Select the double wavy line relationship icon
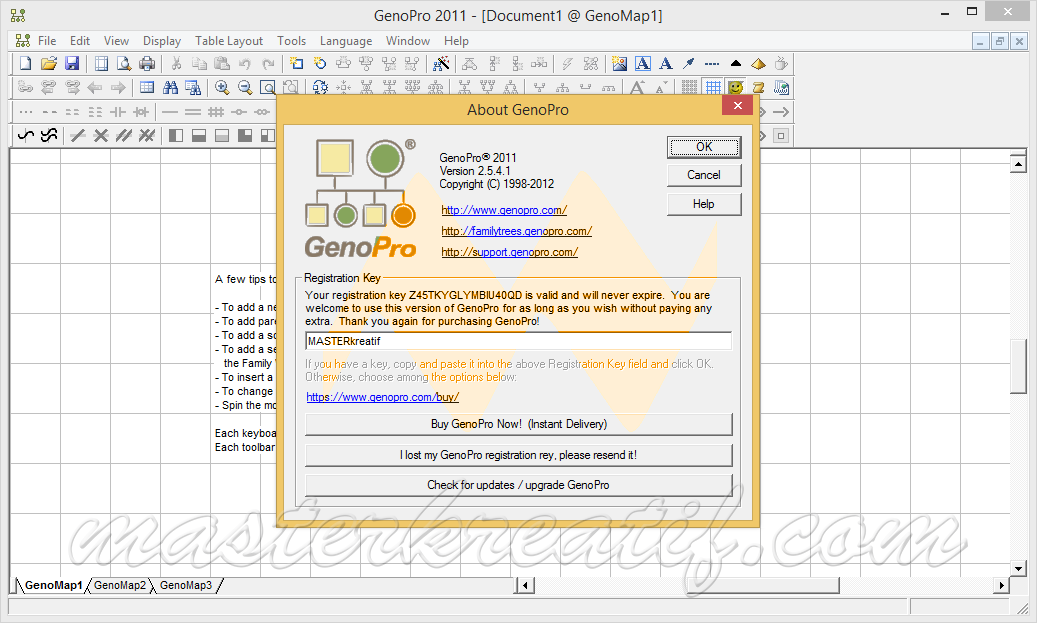This screenshot has height=623, width=1037. [49, 136]
